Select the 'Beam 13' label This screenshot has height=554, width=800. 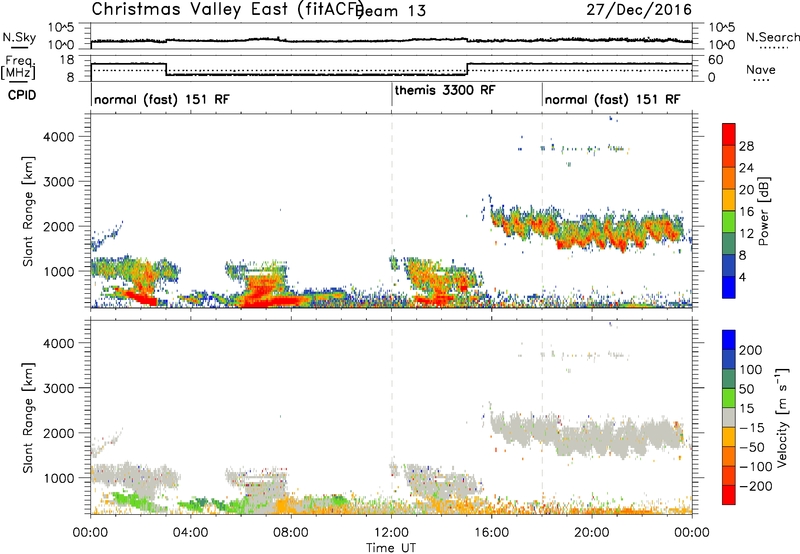[391, 11]
